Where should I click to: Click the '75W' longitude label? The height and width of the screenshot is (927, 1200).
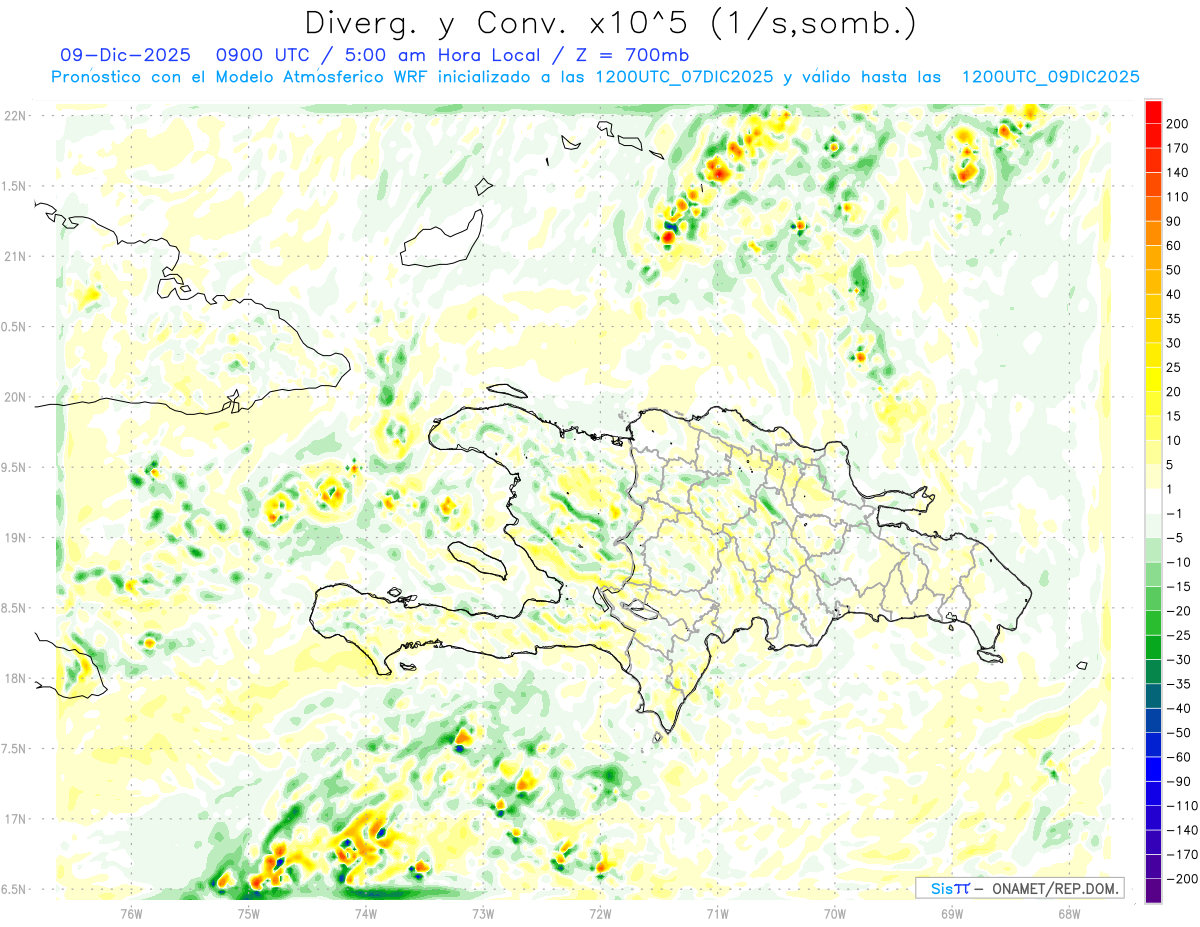[248, 914]
